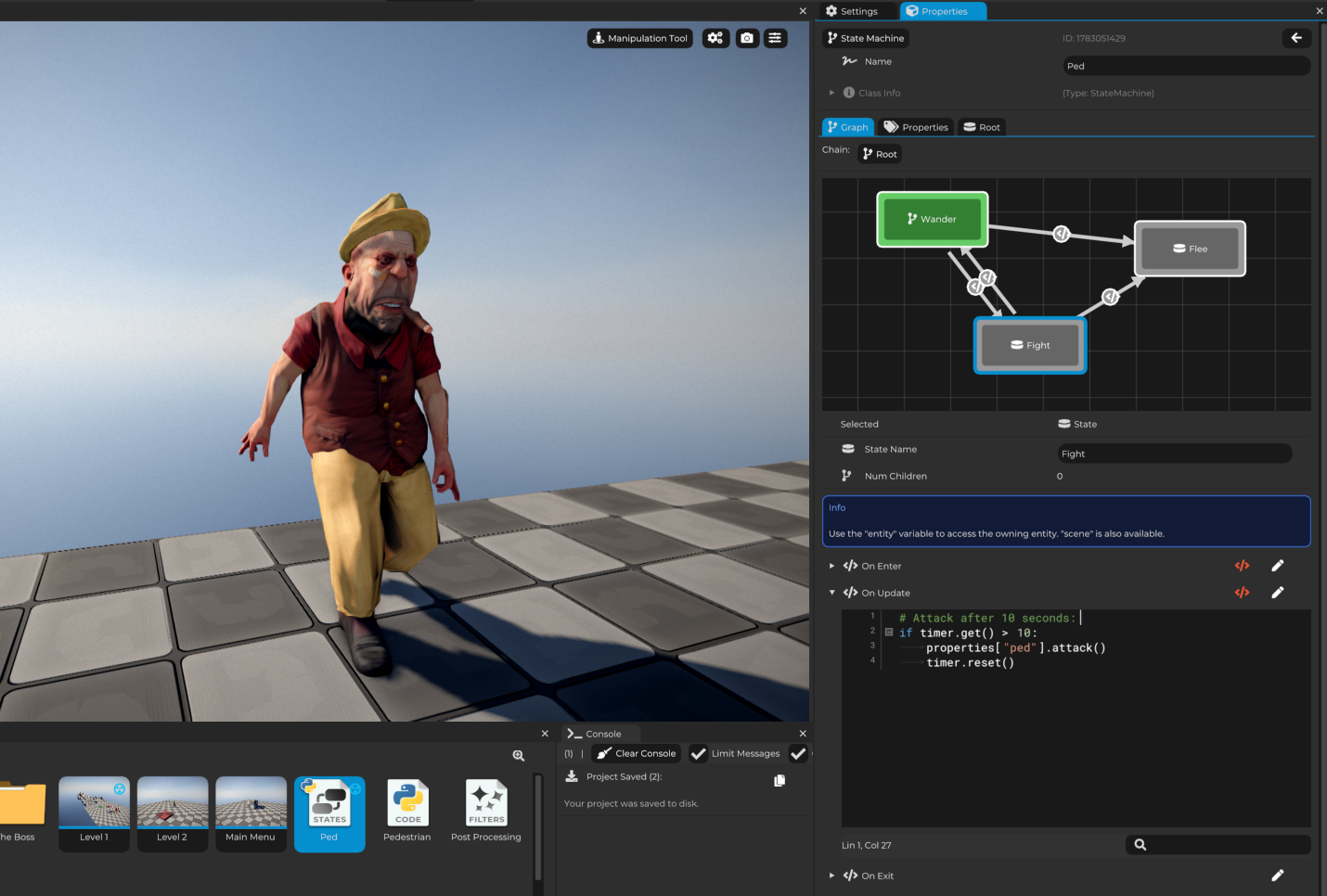
Task: Toggle the checkbox right of Limit Messages
Action: [x=799, y=753]
